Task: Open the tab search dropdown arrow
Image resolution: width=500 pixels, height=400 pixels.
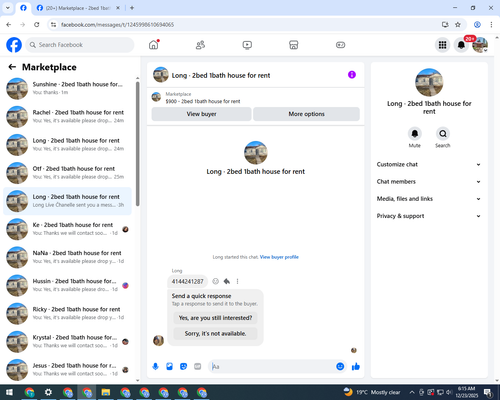Action: [8, 8]
